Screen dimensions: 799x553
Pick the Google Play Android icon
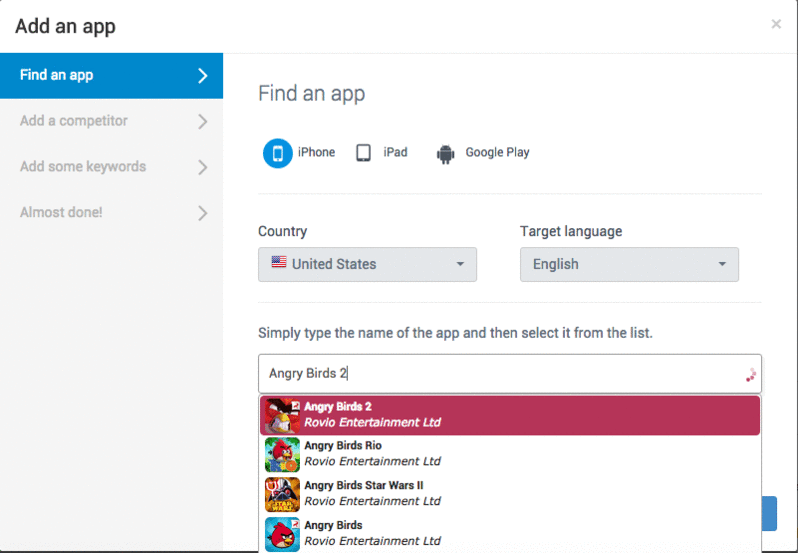(445, 153)
